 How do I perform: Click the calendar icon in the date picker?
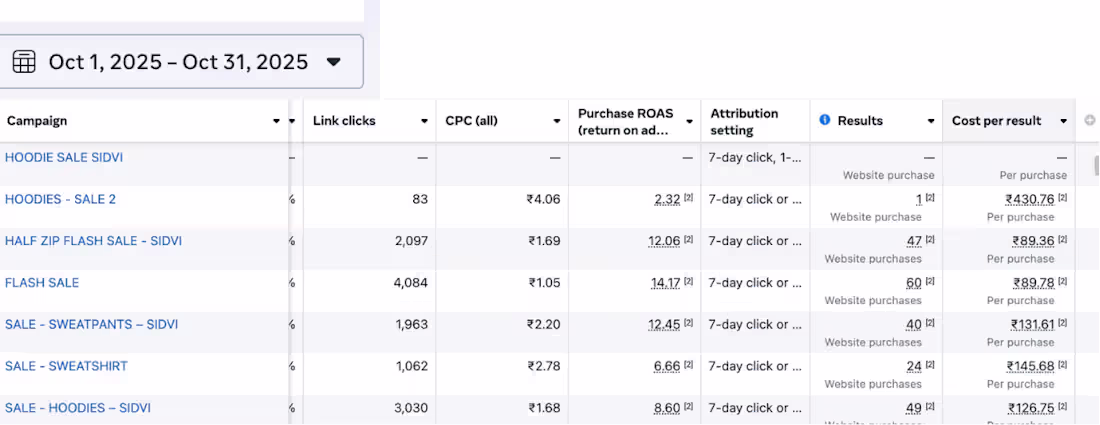coord(24,62)
